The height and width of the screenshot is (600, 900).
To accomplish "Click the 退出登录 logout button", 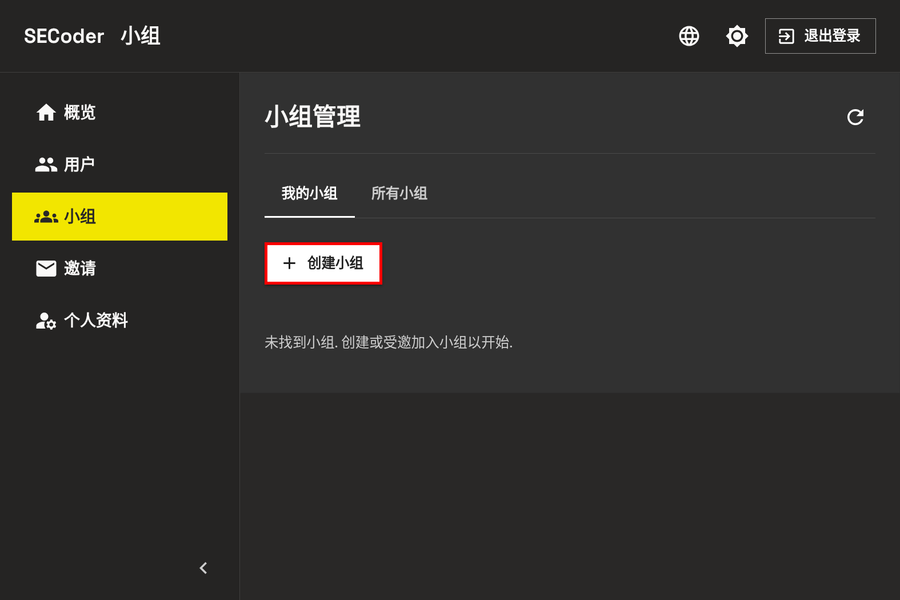I will (820, 36).
